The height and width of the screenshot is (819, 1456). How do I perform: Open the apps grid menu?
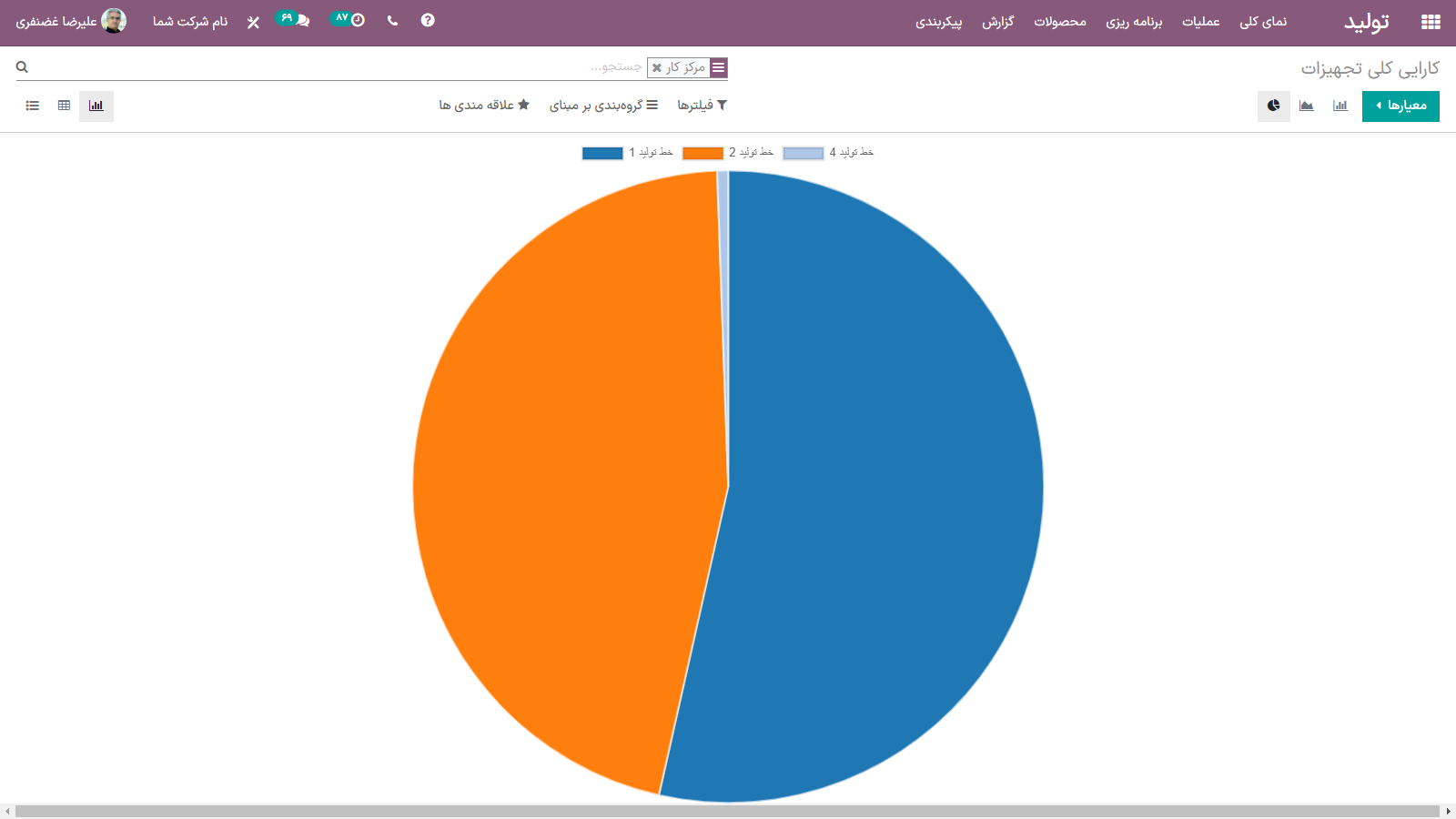click(x=1431, y=22)
